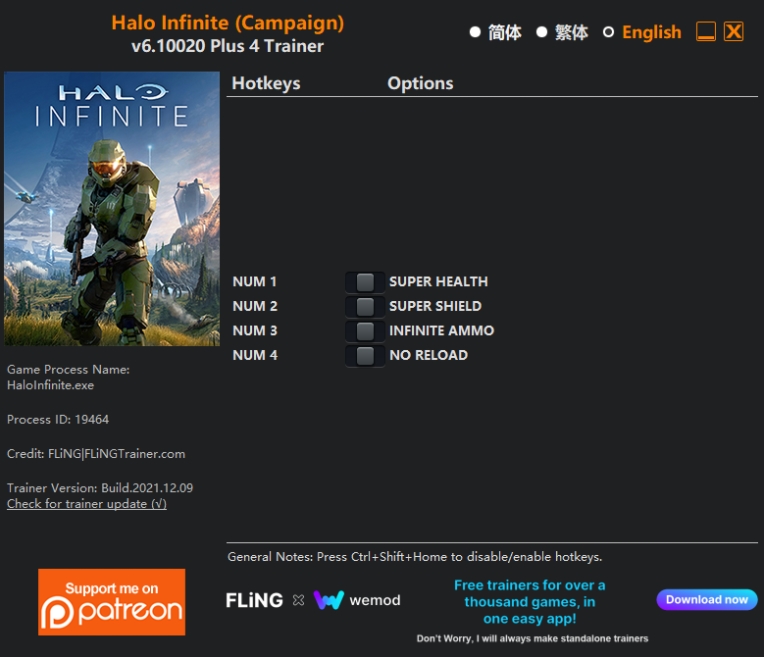
Task: Click the v6.10020 Plus 4 Trainer text
Action: click(228, 46)
